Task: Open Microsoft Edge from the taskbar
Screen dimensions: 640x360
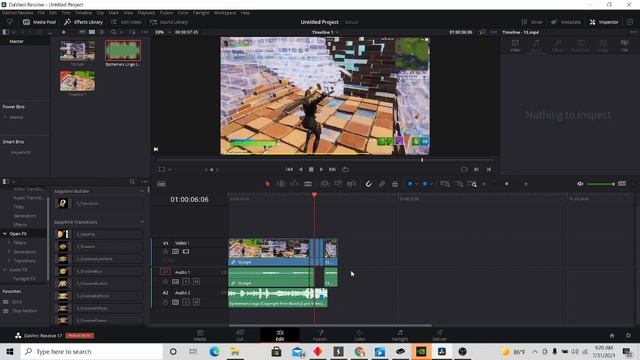Action: coord(214,351)
